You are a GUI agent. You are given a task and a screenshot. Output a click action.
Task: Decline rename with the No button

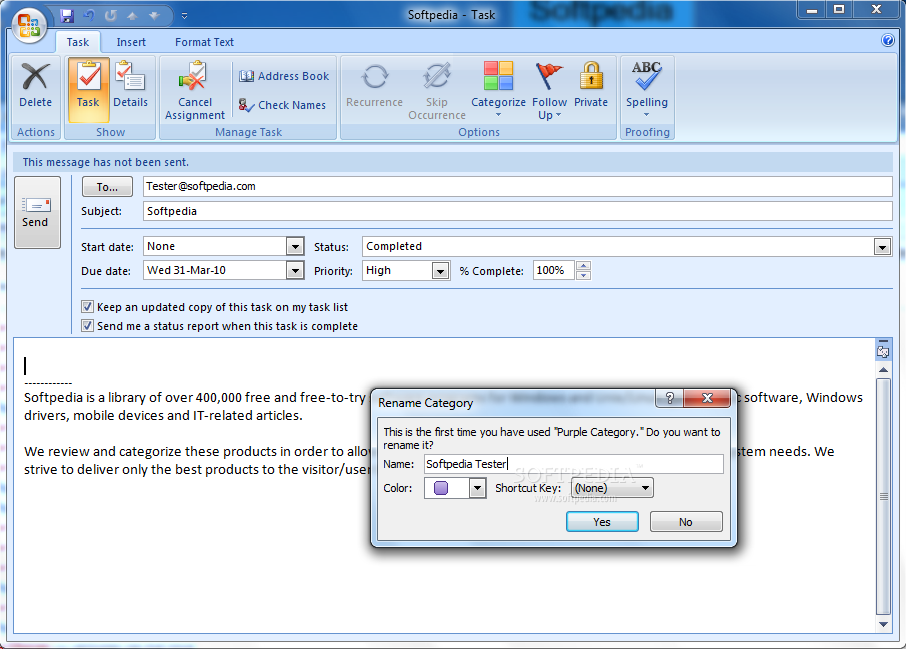685,522
